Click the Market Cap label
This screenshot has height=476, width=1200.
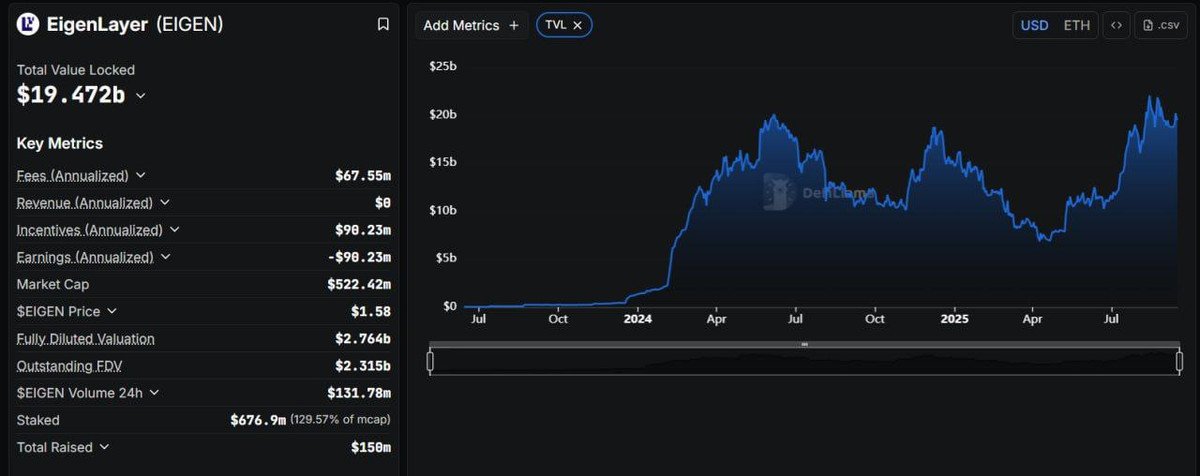[x=53, y=285]
